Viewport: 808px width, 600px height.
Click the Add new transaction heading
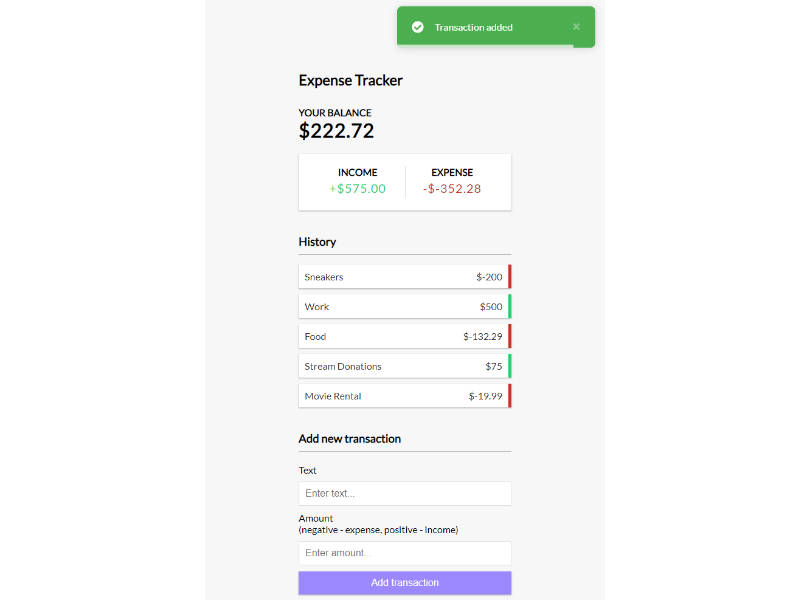[349, 439]
